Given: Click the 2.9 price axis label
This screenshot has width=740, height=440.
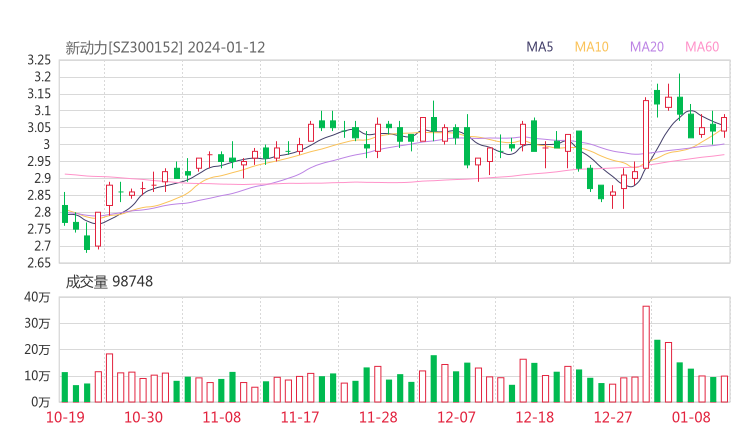Looking at the screenshot, I should click(42, 178).
